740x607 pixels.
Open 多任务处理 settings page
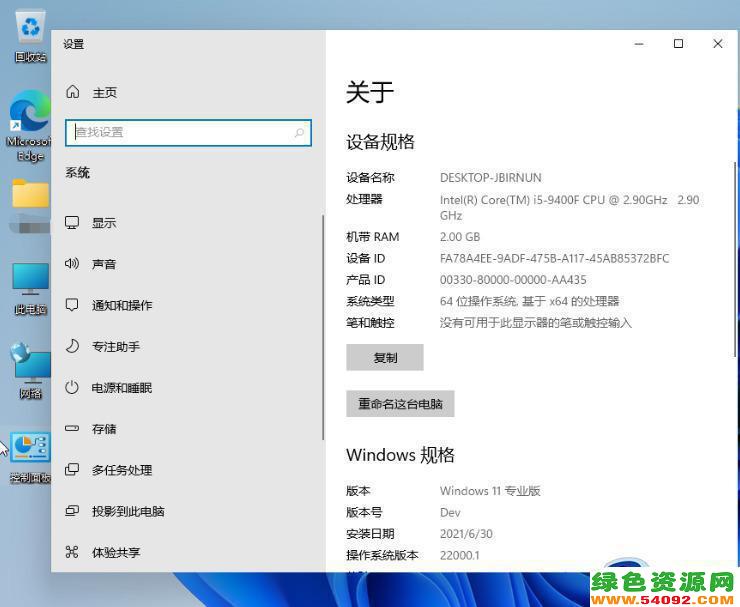click(122, 470)
